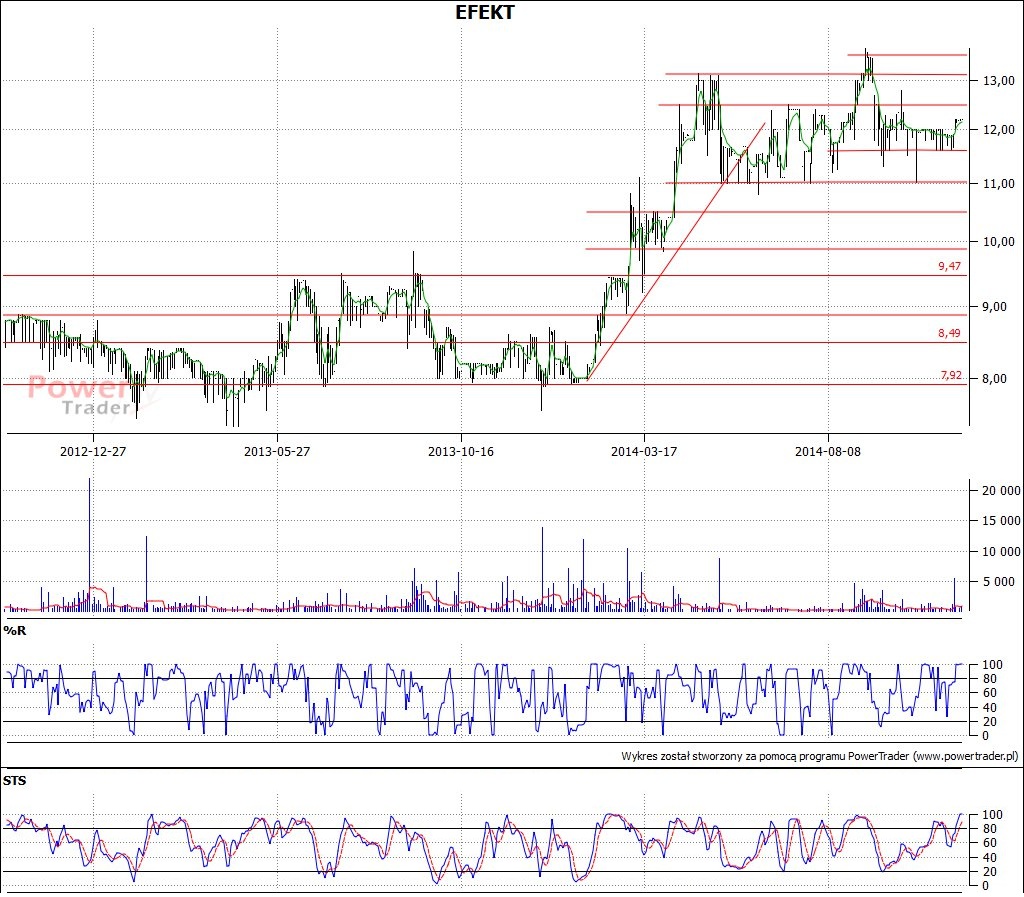Click the PowerTrader attribution text
Screen dimensions: 1024x897
click(820, 757)
